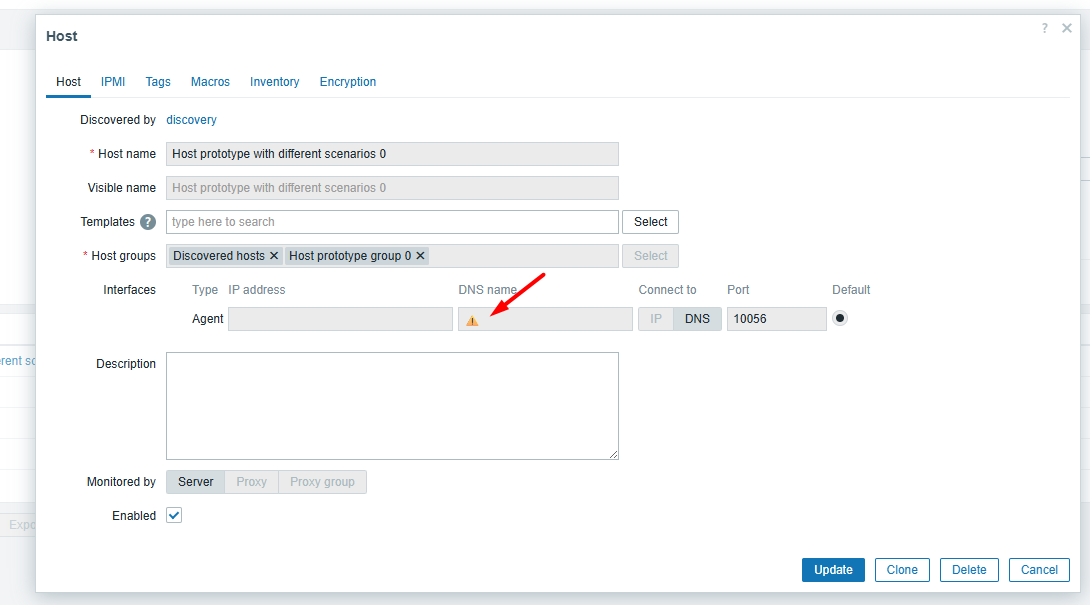Image resolution: width=1090 pixels, height=605 pixels.
Task: Click the help icon in dialog header
Action: pyautogui.click(x=1044, y=29)
